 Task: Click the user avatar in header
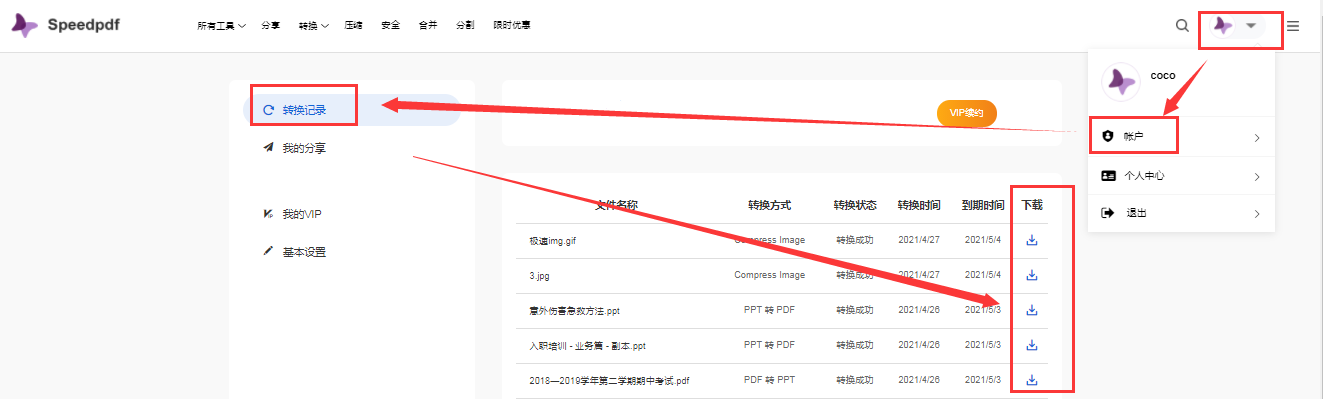click(1222, 25)
